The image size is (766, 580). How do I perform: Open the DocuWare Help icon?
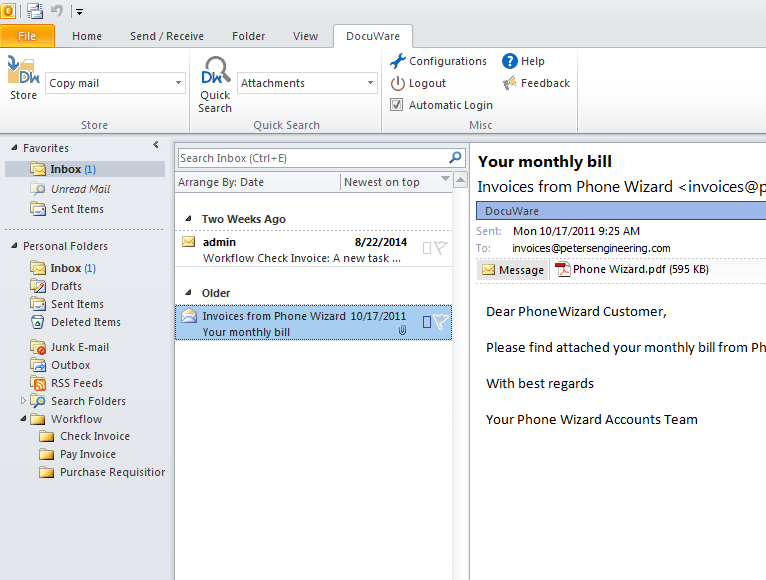(510, 61)
